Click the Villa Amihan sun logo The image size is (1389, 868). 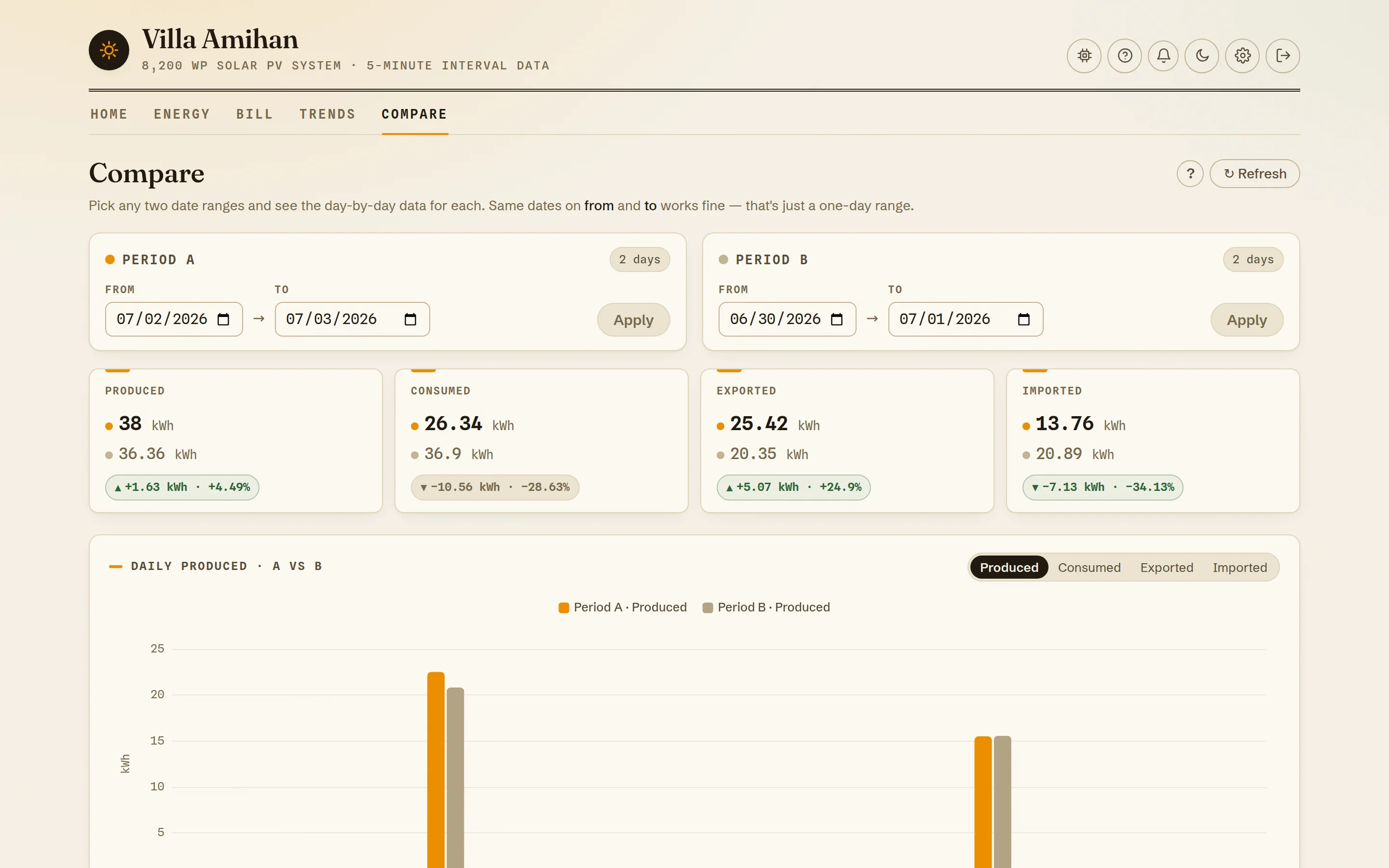coord(109,51)
